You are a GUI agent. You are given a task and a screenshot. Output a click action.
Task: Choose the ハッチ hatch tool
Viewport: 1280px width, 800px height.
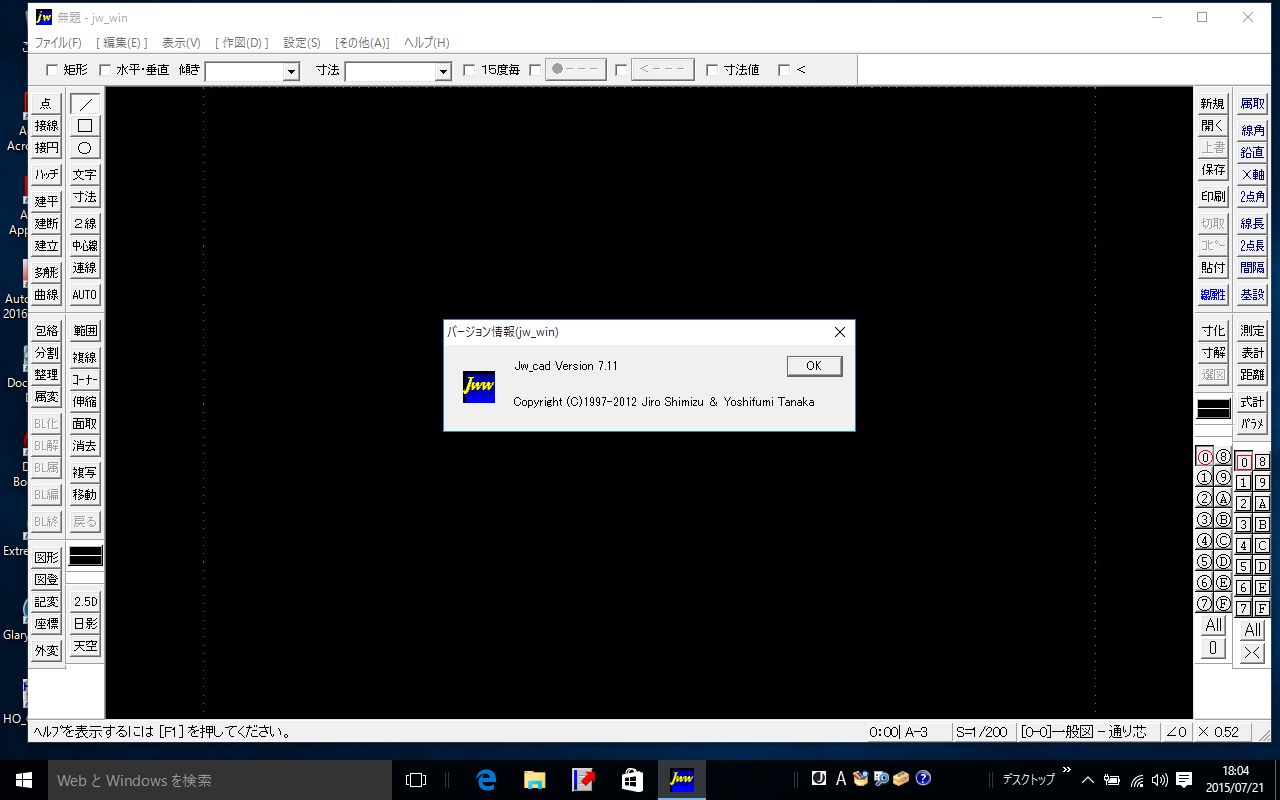46,175
